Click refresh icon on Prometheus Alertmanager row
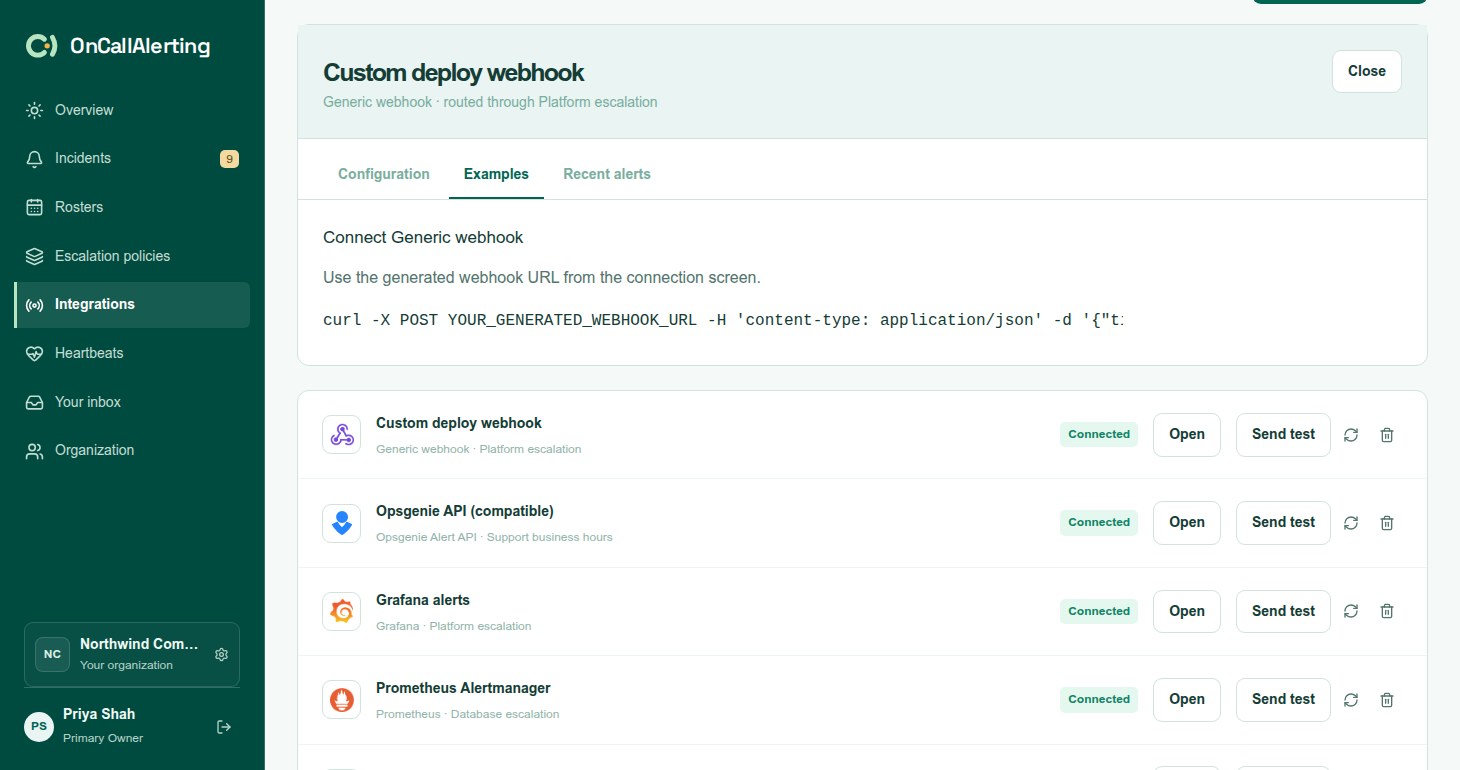1460x770 pixels. (x=1351, y=700)
